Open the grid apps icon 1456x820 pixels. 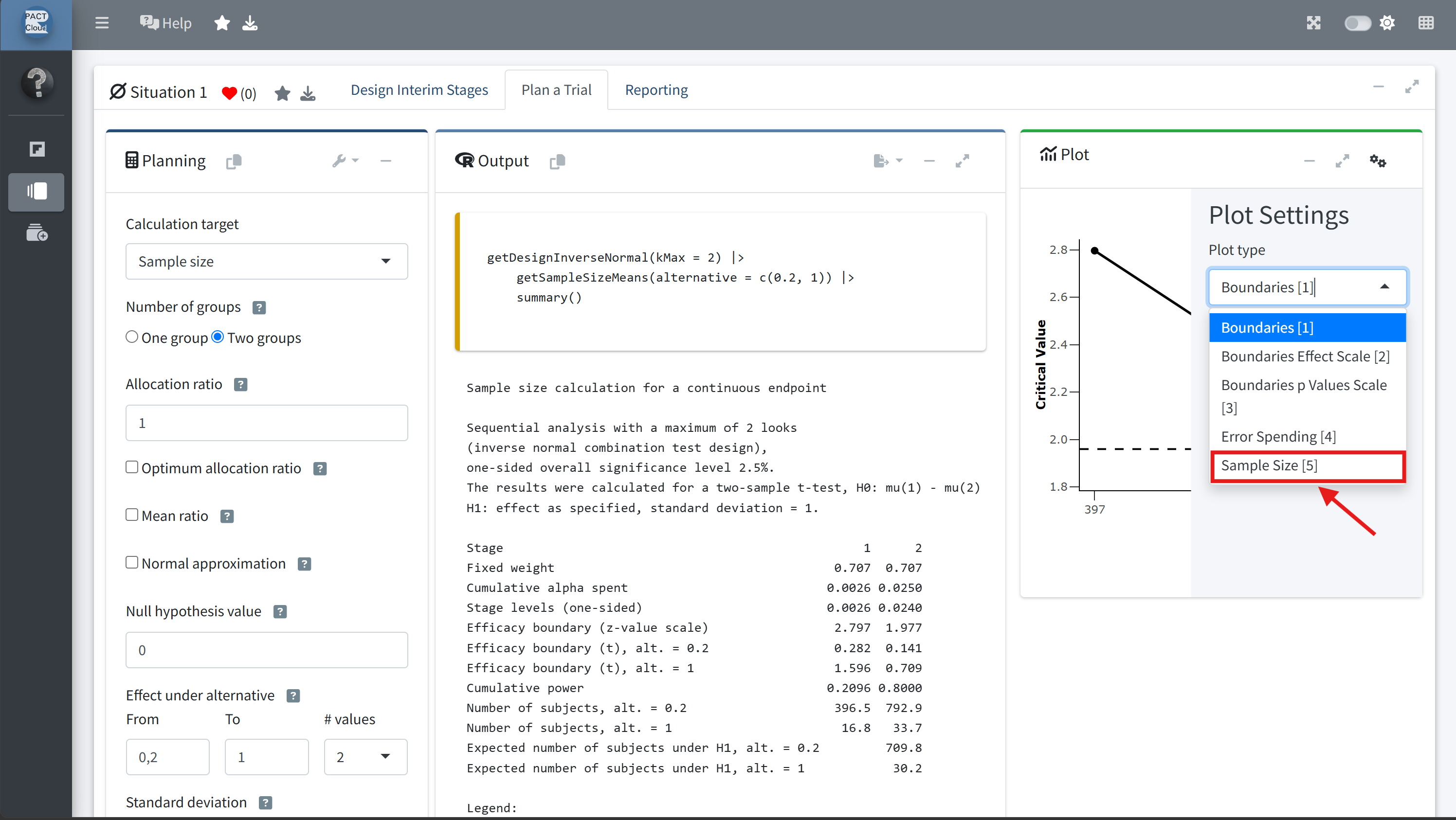click(1426, 23)
